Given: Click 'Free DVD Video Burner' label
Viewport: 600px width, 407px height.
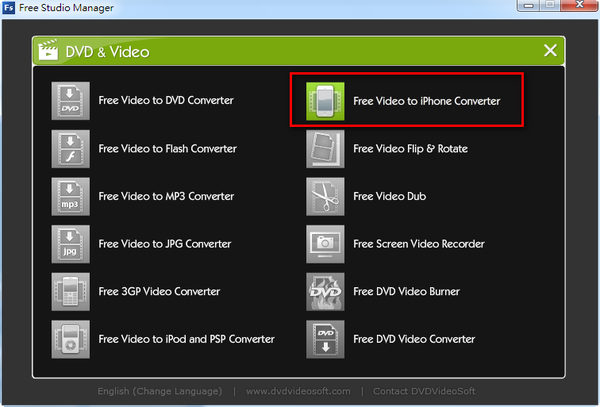Looking at the screenshot, I should pyautogui.click(x=406, y=291).
